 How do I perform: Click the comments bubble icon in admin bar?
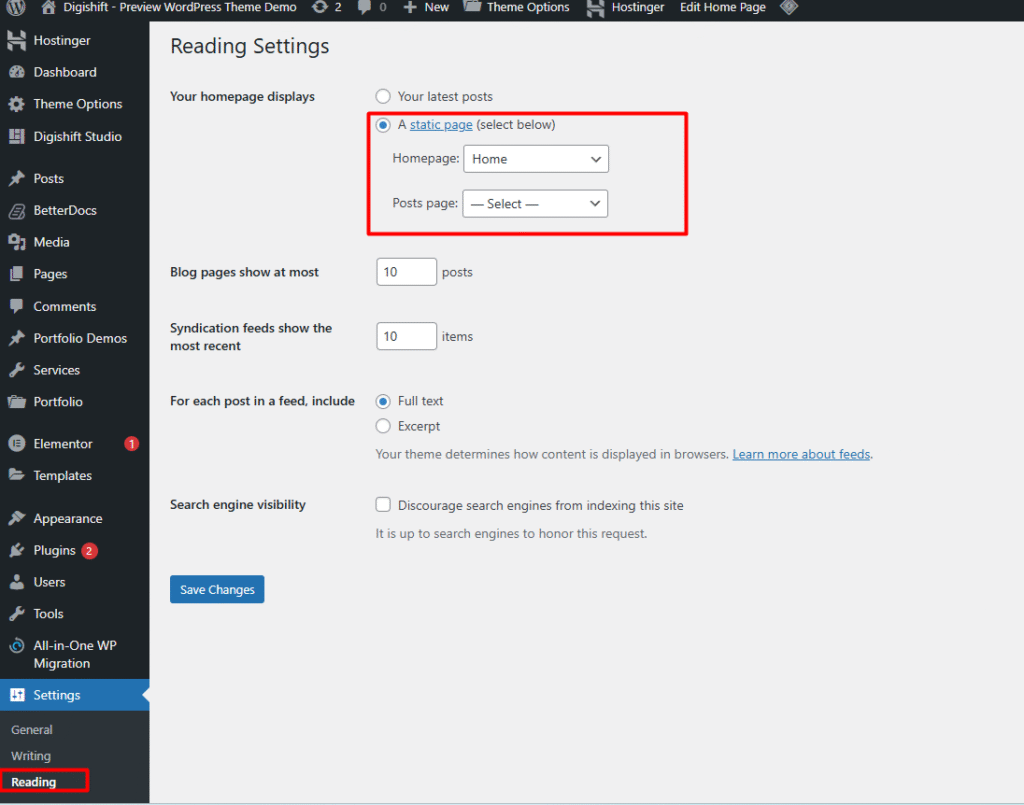[x=364, y=7]
